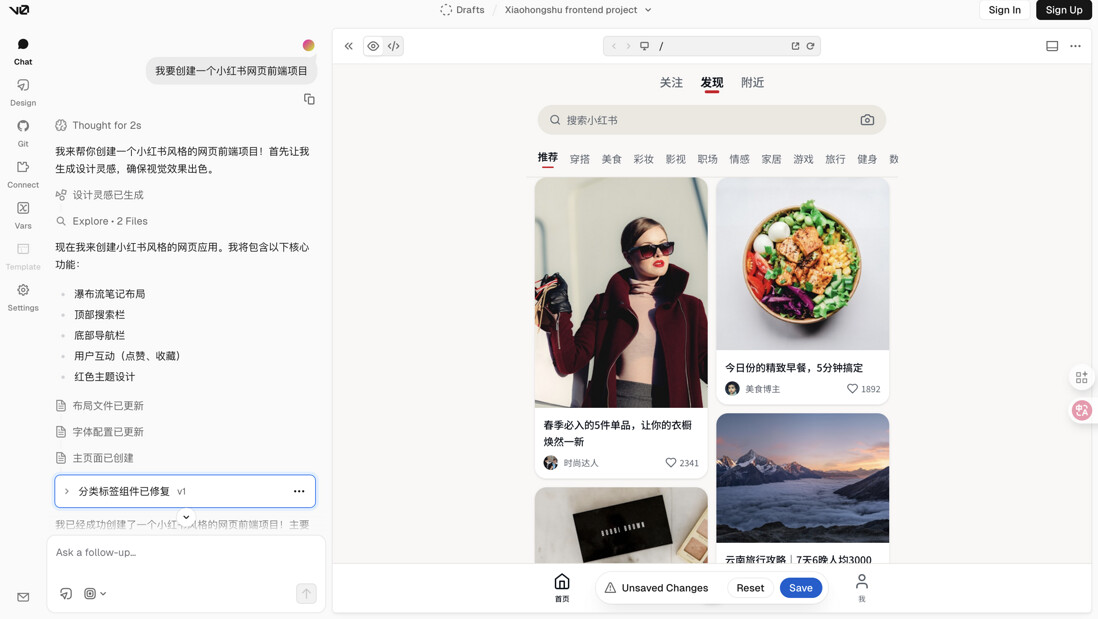Open the Xiaohongshu frontend project dropdown
The width and height of the screenshot is (1098, 619).
[578, 10]
